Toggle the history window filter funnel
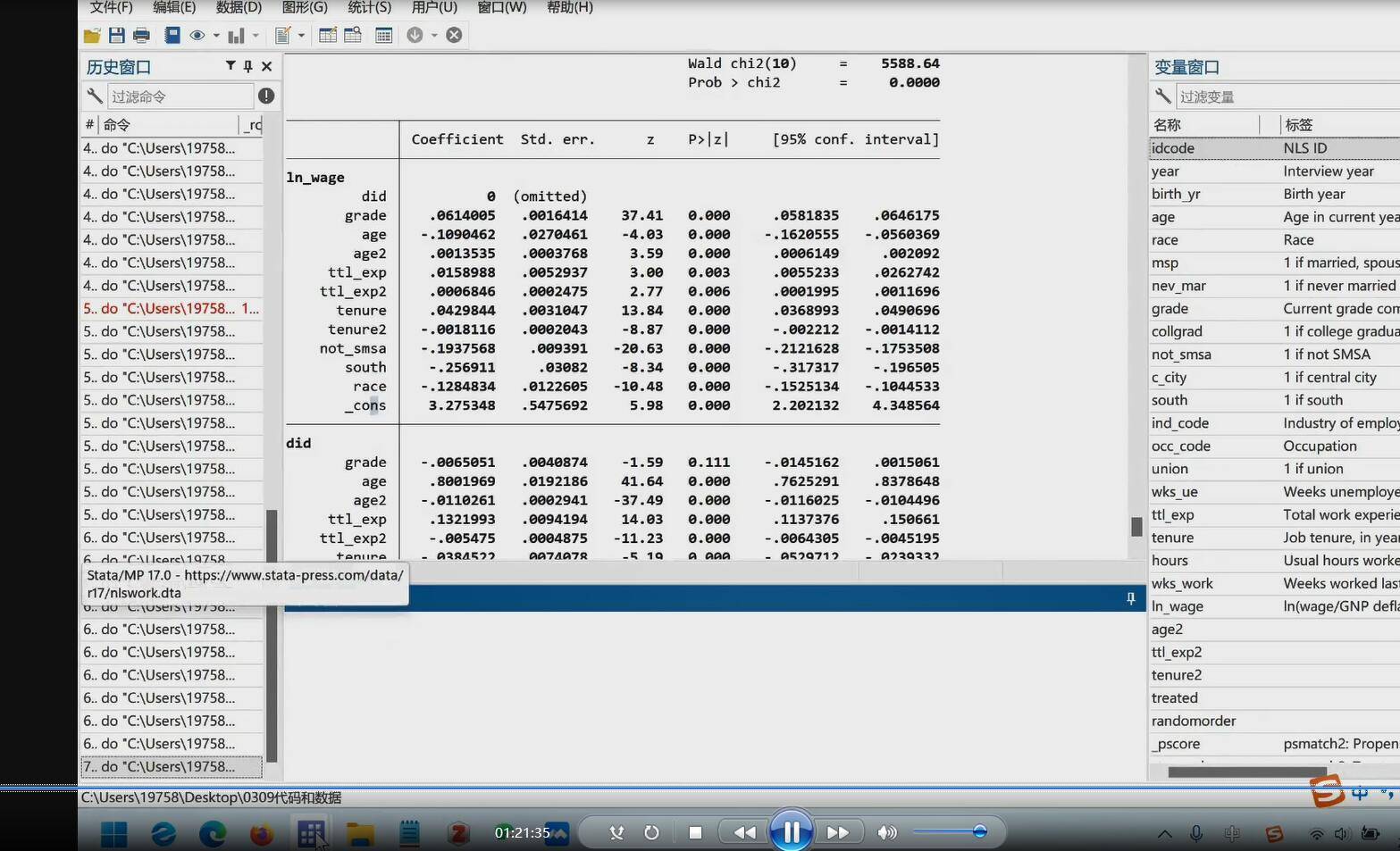1400x851 pixels. 231,66
